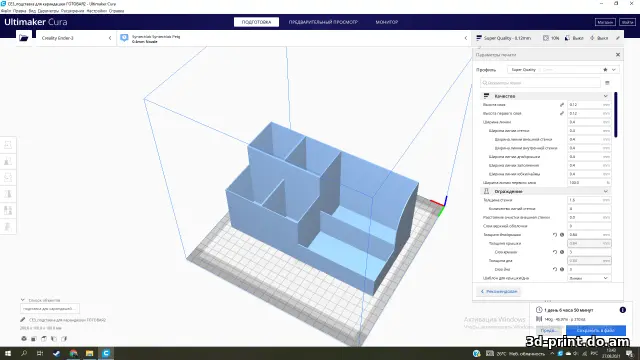Switch to left side view cube icon

click(x=54, y=339)
